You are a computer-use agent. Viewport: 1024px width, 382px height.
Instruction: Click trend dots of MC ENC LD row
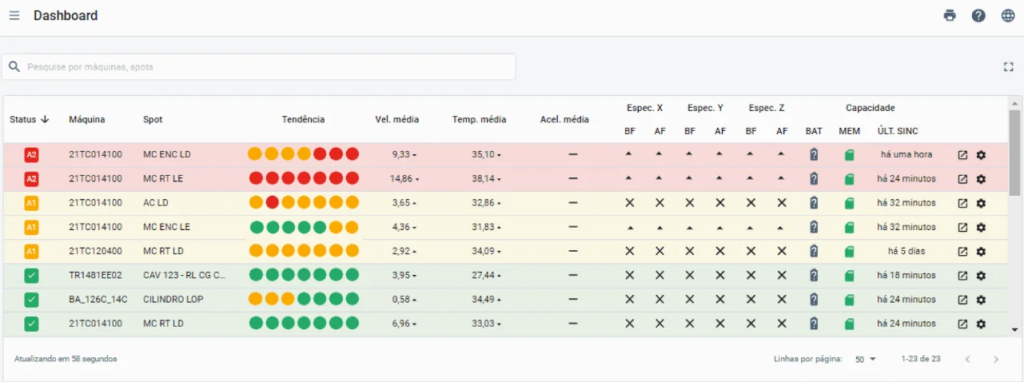pyautogui.click(x=304, y=155)
